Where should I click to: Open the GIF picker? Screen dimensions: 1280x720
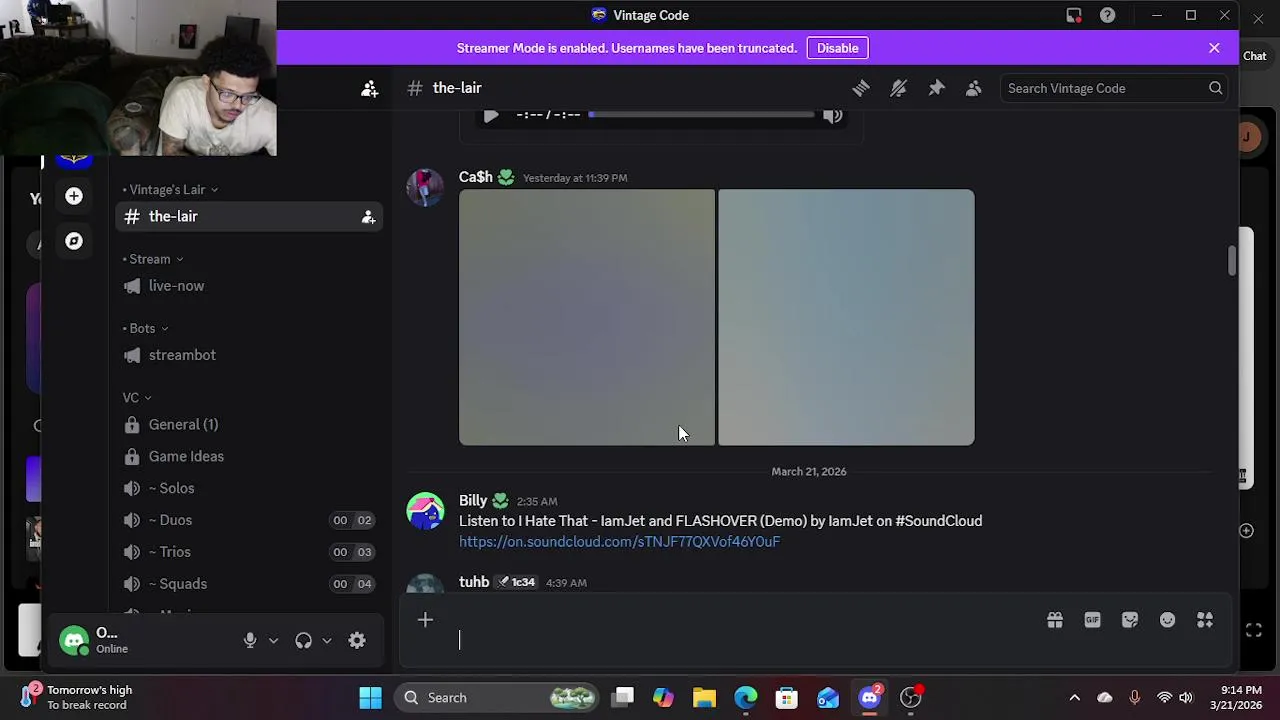pos(1092,620)
